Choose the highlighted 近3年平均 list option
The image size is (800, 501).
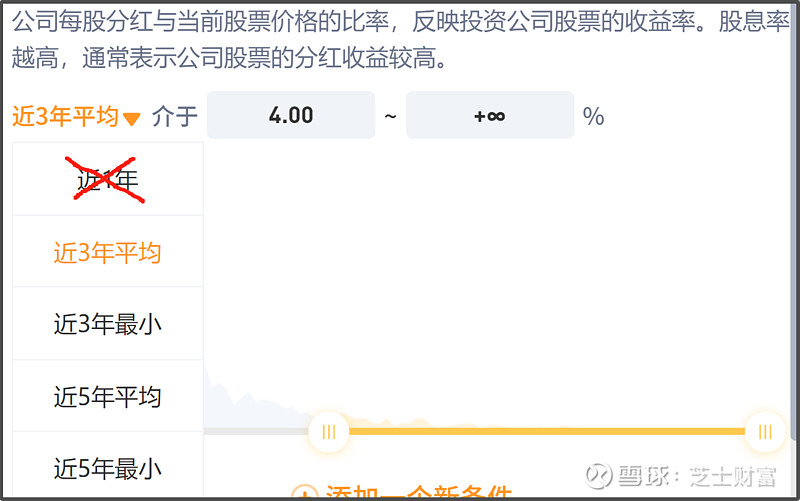pos(108,252)
